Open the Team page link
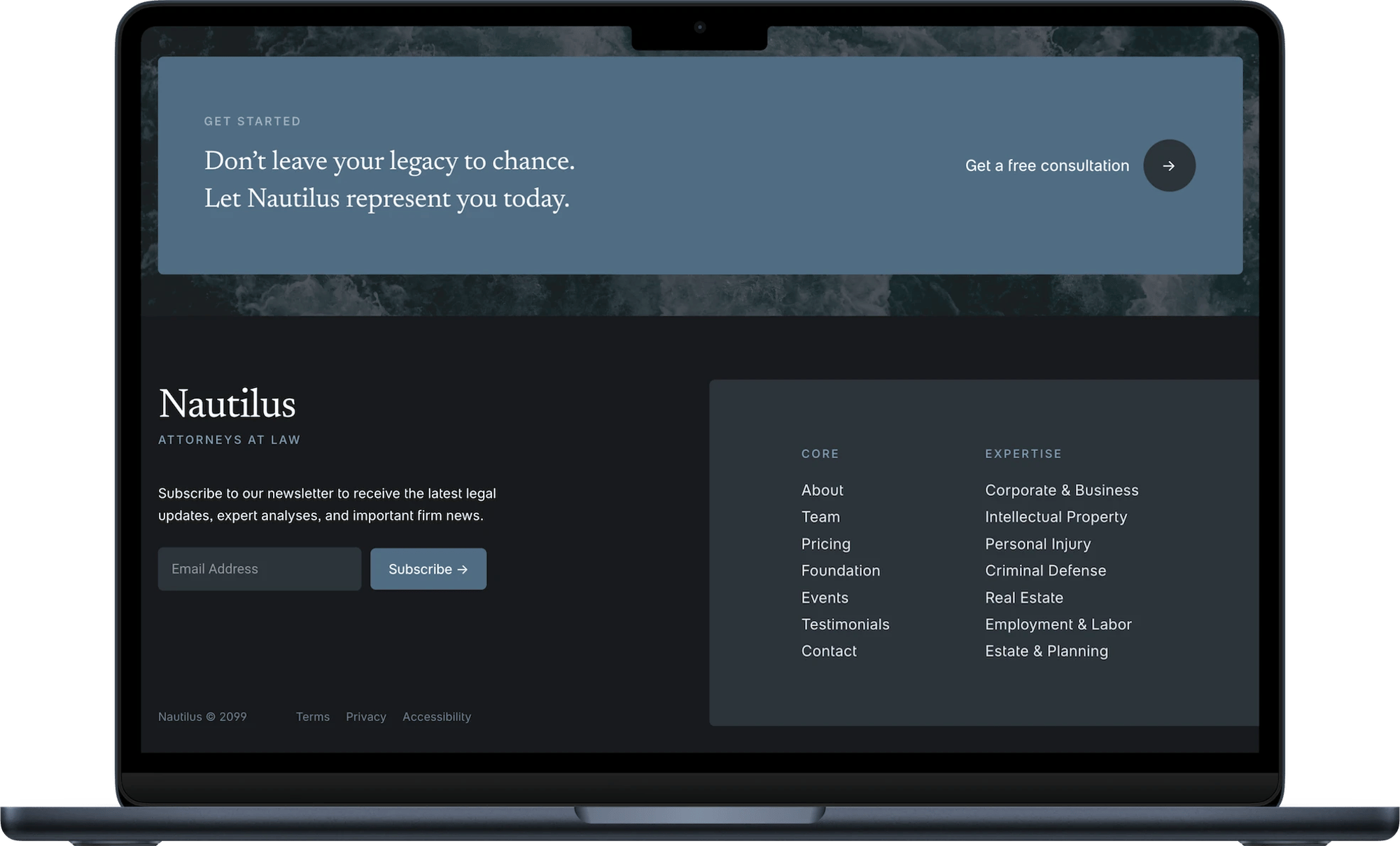Viewport: 1400px width, 846px height. pyautogui.click(x=820, y=517)
